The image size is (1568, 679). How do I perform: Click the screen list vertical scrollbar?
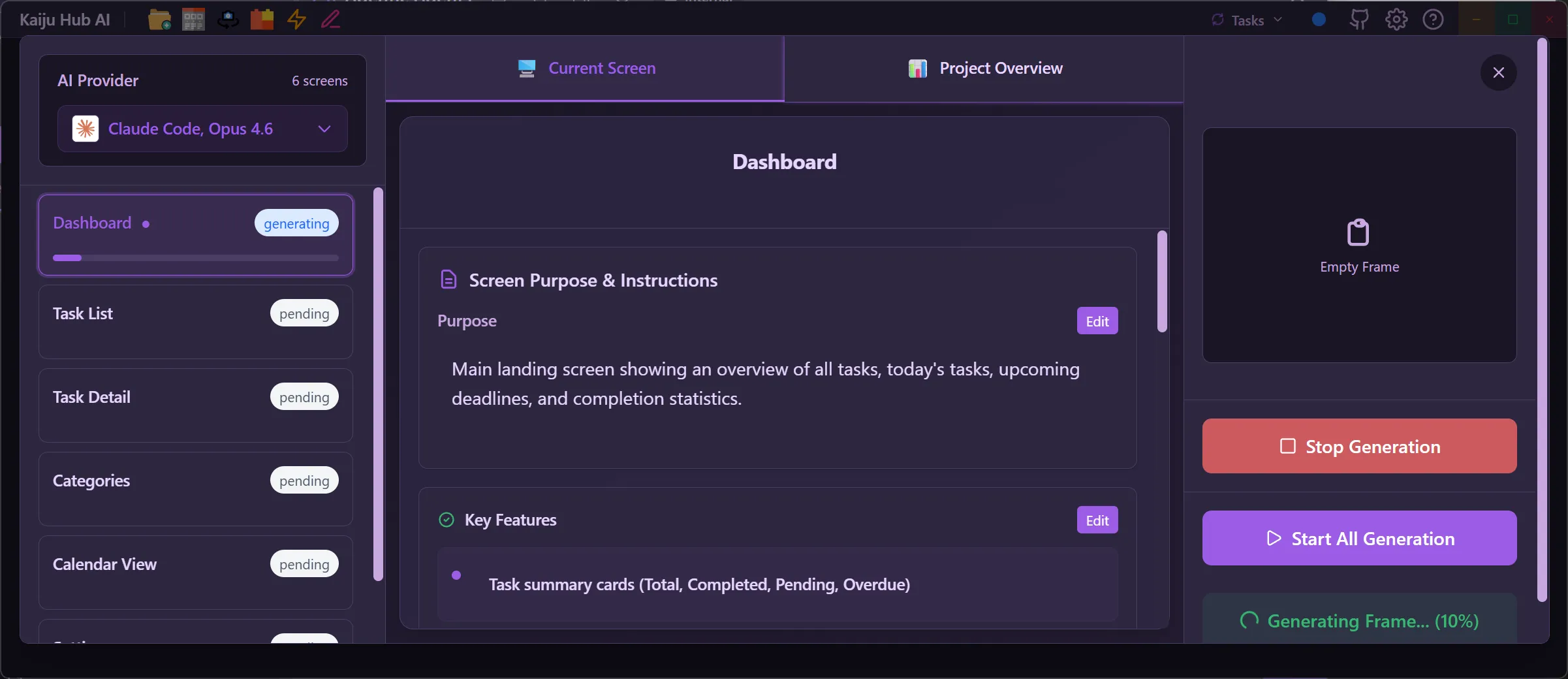click(378, 384)
